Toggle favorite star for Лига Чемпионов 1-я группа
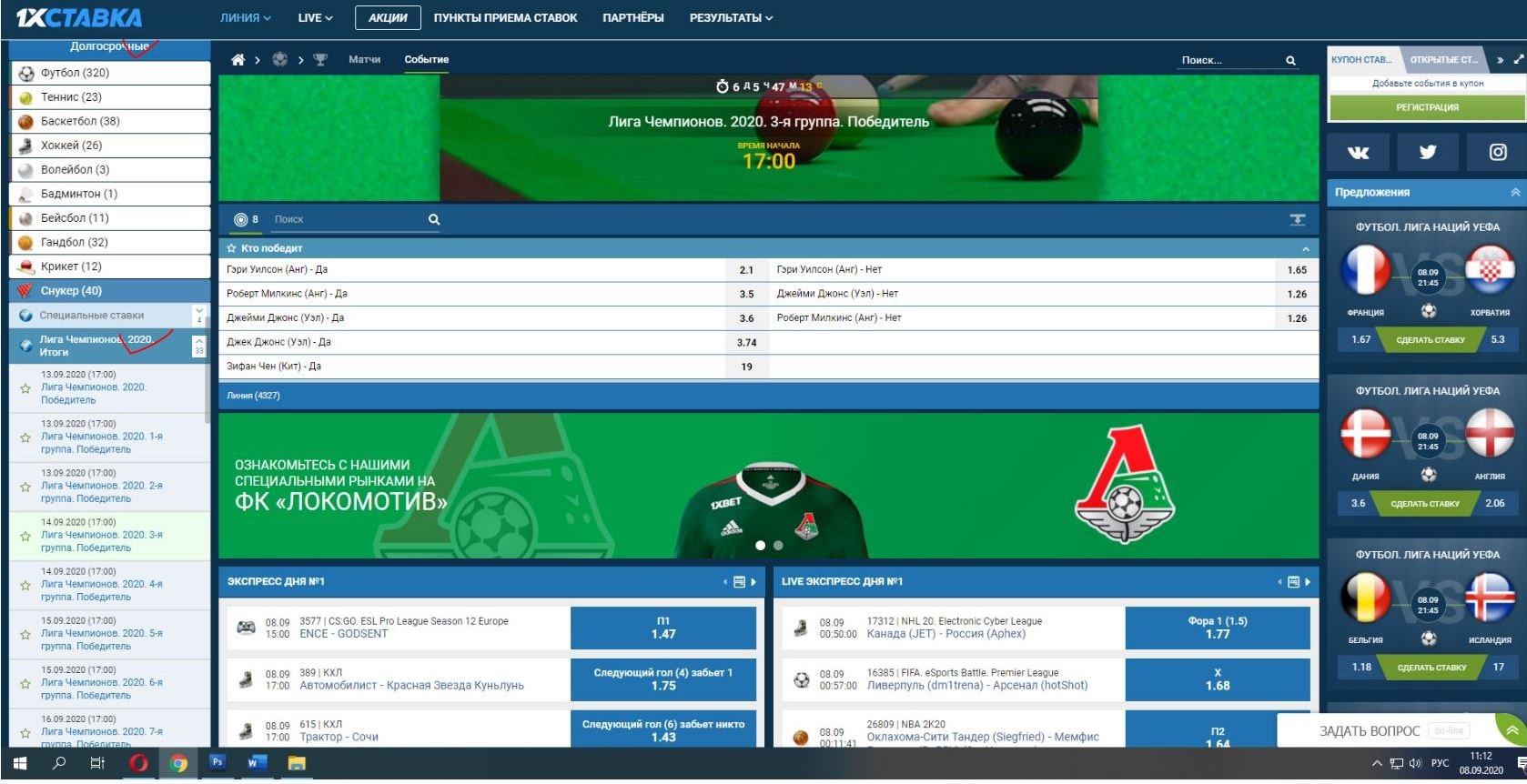 pyautogui.click(x=25, y=437)
